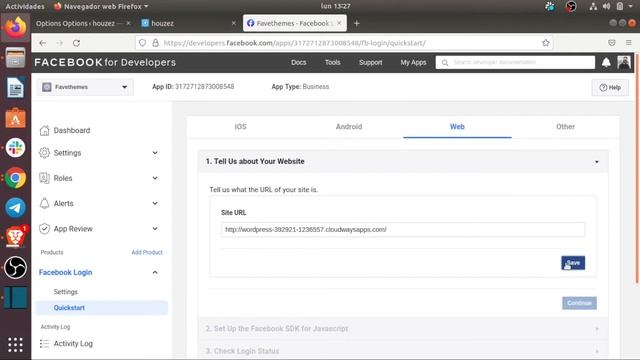Viewport: 640px width, 360px height.
Task: Expand the App Review sidebar section
Action: (x=155, y=229)
